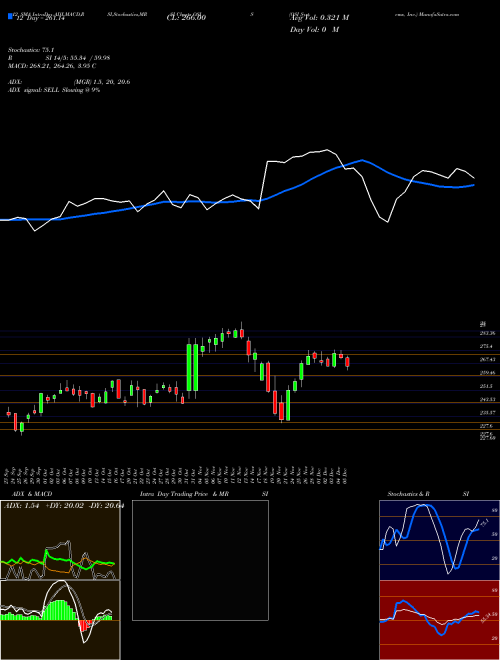Click the ManafaSutra.com watermark link at top right

tap(437, 14)
